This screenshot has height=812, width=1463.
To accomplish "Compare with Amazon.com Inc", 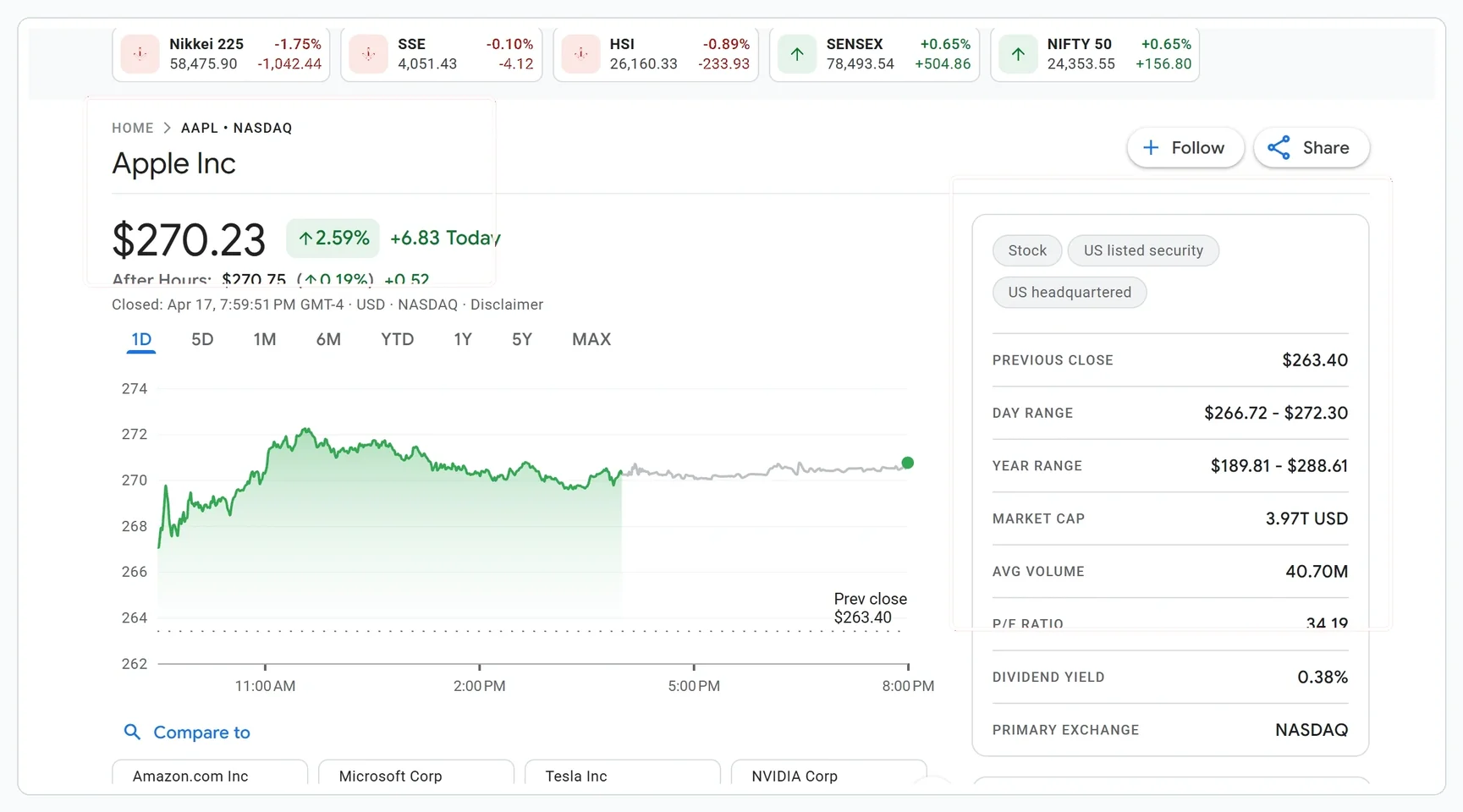I will (x=210, y=774).
